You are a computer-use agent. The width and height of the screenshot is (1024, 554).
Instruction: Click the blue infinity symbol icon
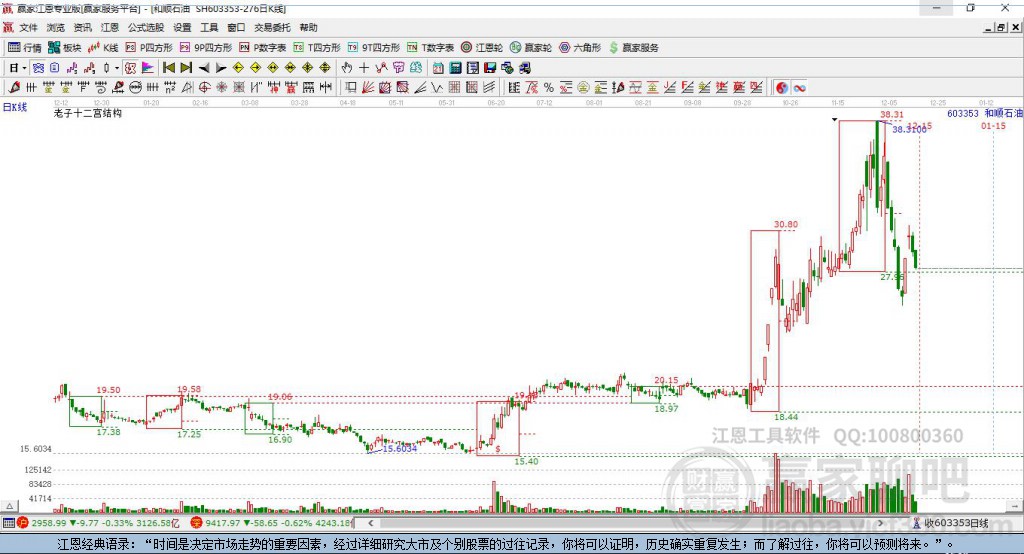click(799, 88)
